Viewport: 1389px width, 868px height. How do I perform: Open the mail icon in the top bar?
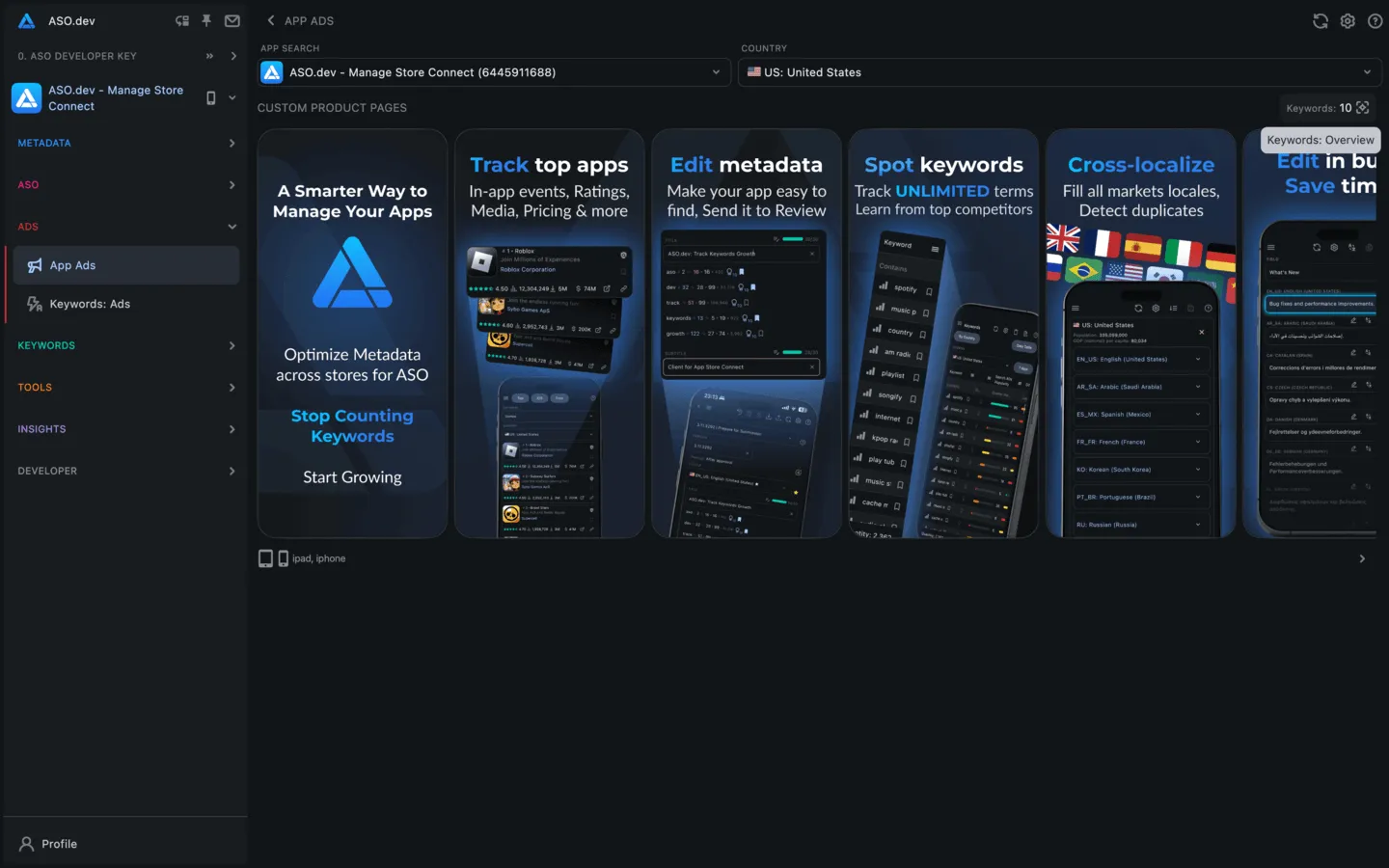(x=231, y=20)
